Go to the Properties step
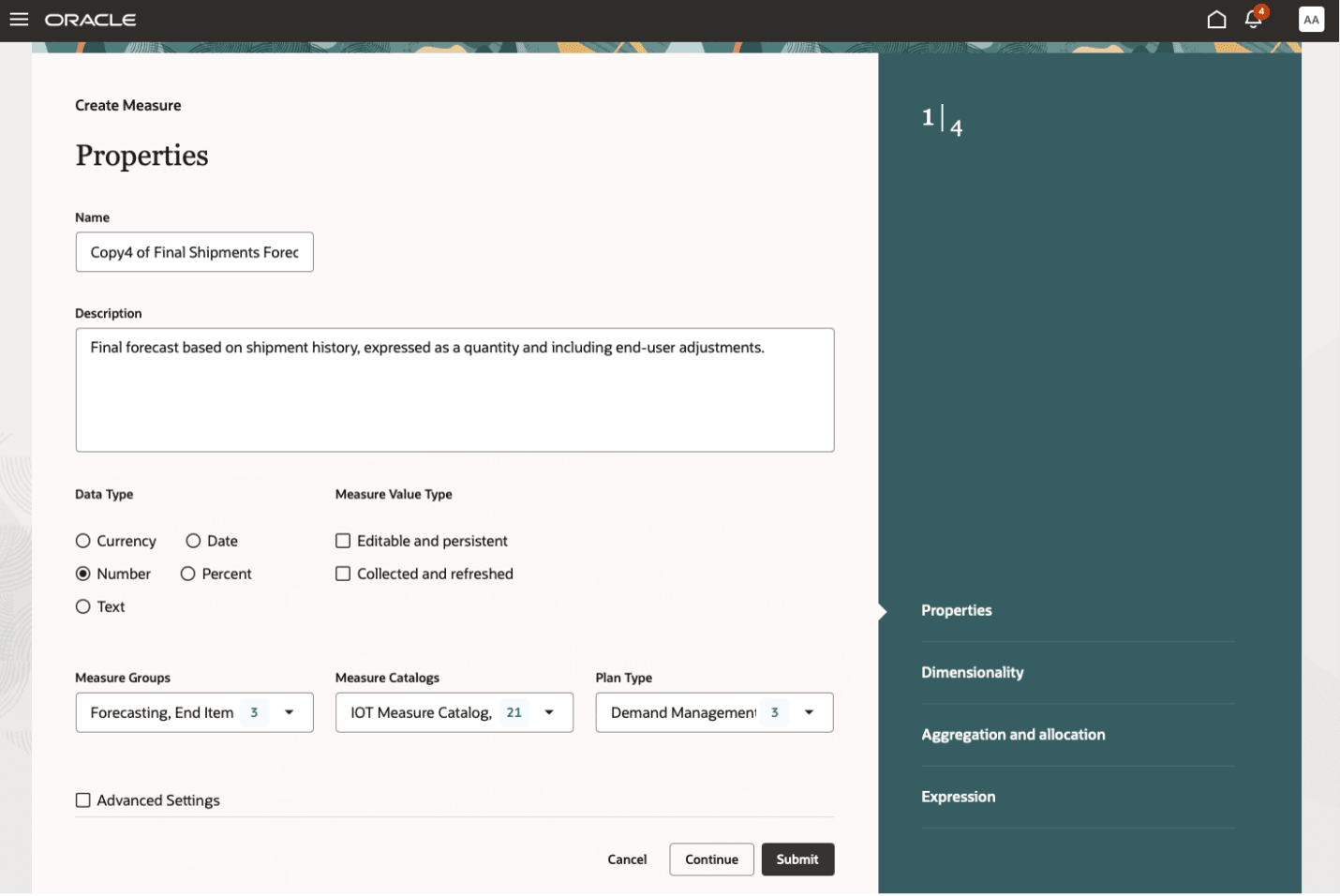The image size is (1340, 896). 956,610
